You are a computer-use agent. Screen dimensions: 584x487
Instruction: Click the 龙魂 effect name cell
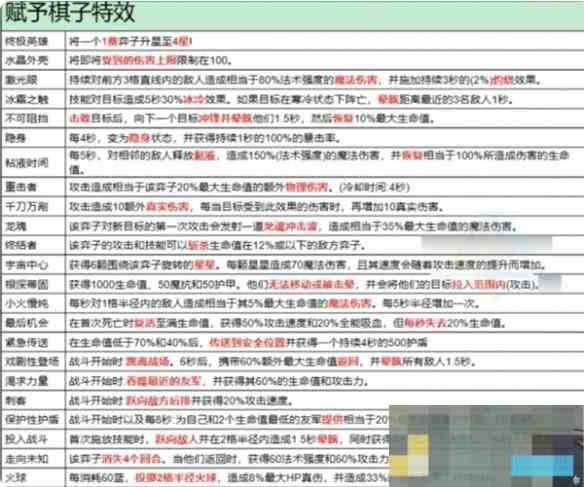(34, 226)
